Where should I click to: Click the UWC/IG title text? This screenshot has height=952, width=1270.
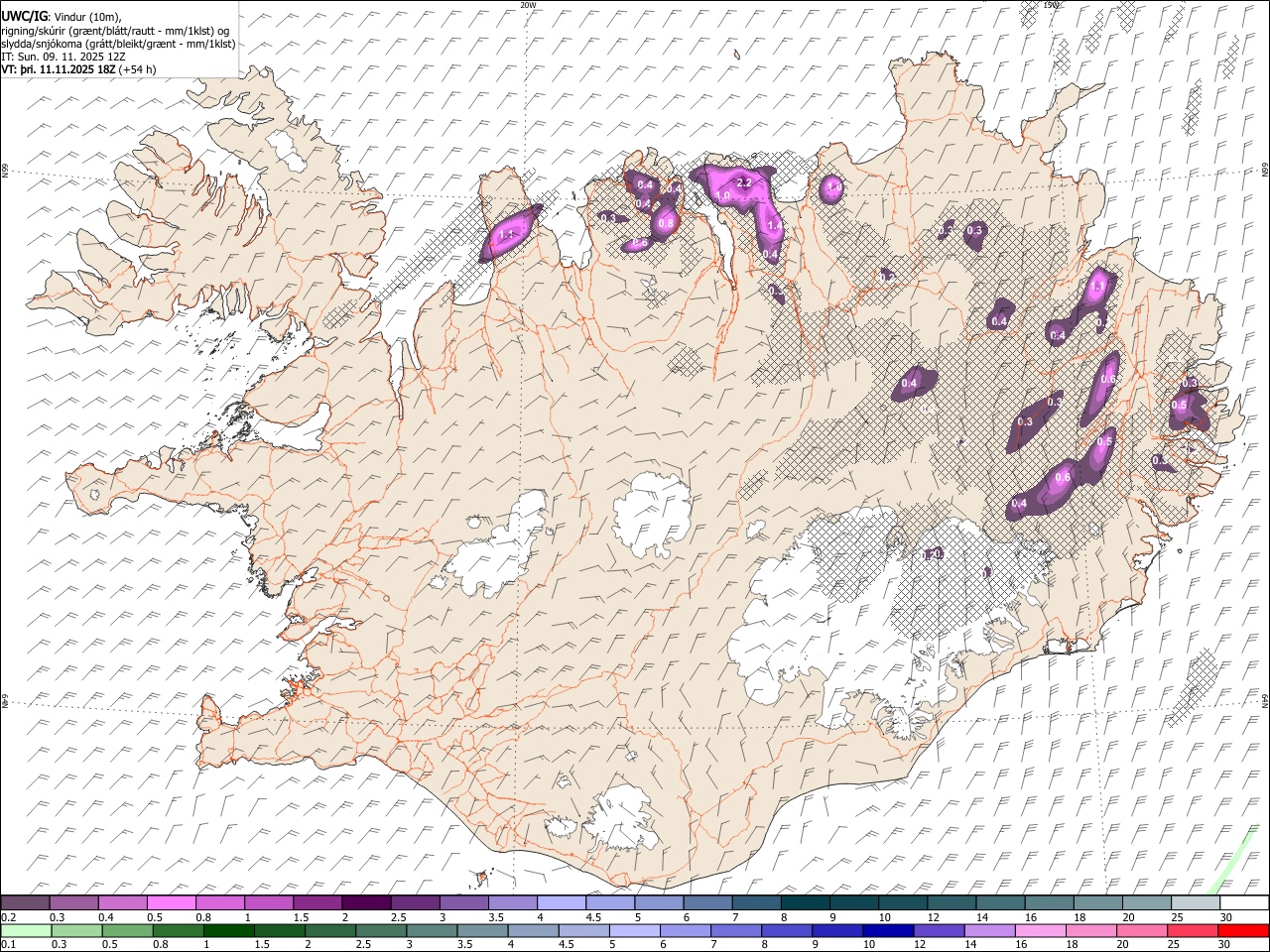[x=24, y=16]
